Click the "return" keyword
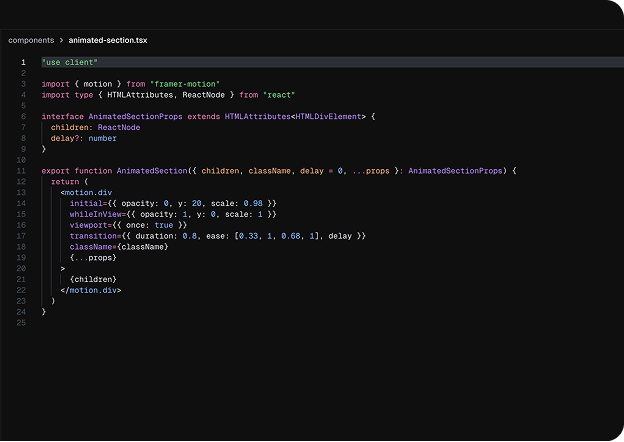 coord(64,182)
